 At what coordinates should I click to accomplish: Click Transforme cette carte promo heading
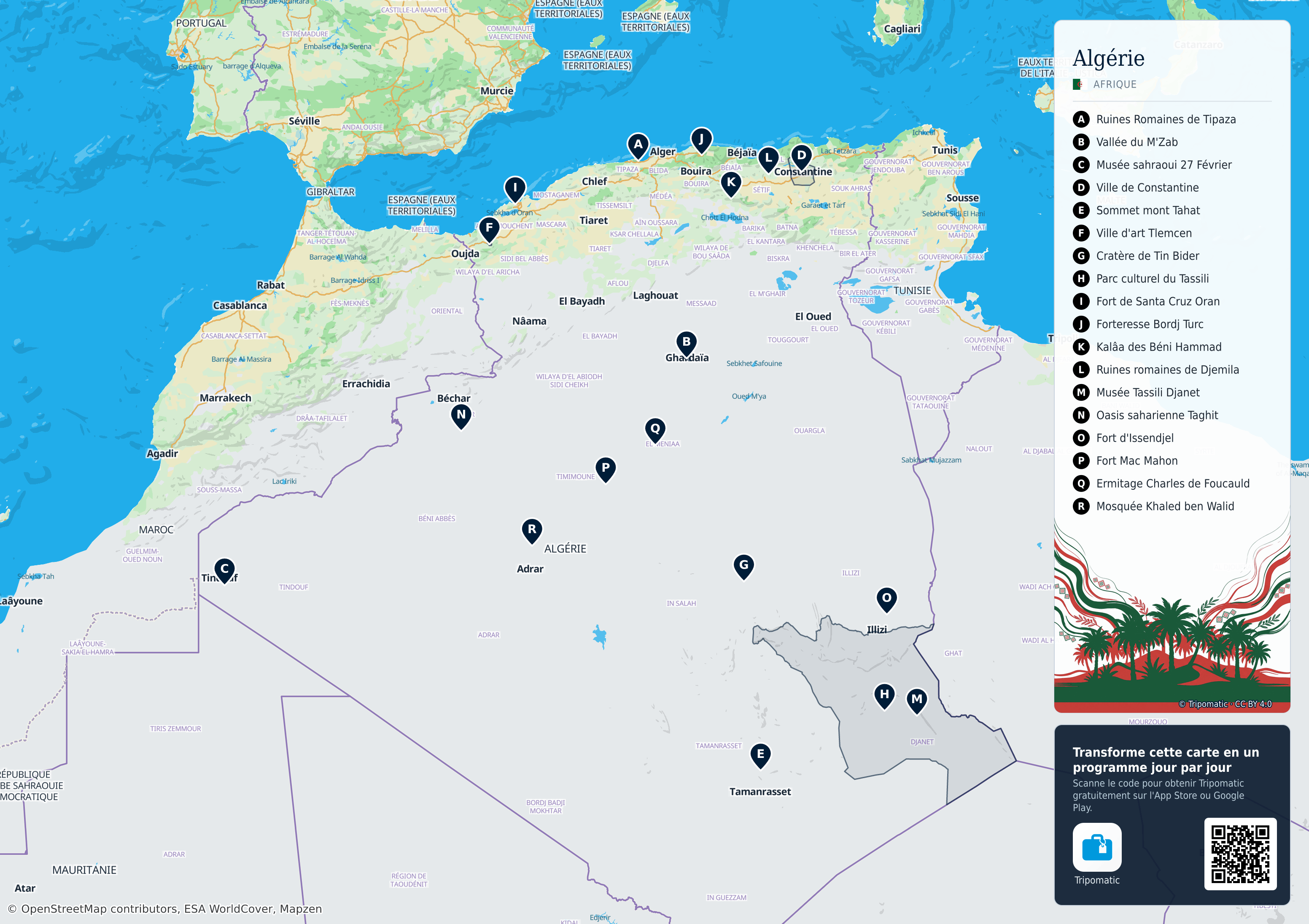coord(1166,760)
